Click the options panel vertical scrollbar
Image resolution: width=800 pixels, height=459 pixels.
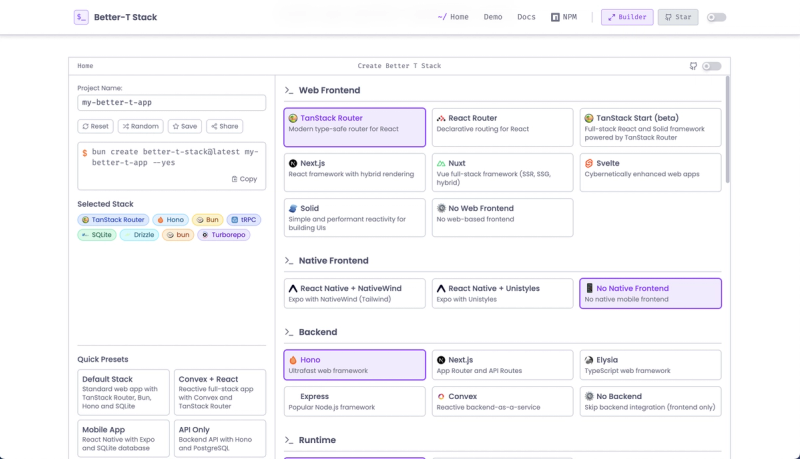point(728,130)
